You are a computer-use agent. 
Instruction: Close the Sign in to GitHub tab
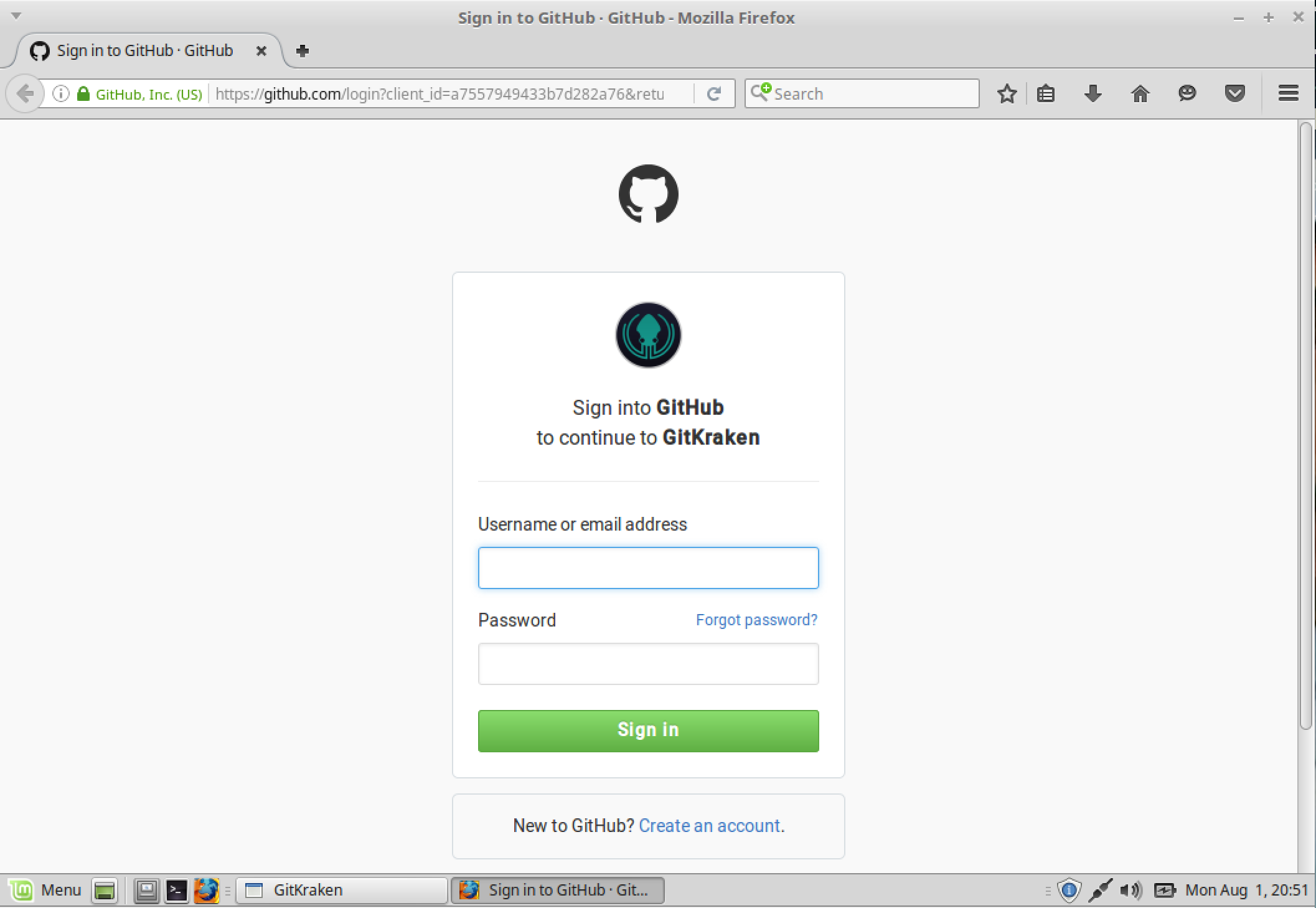point(261,51)
